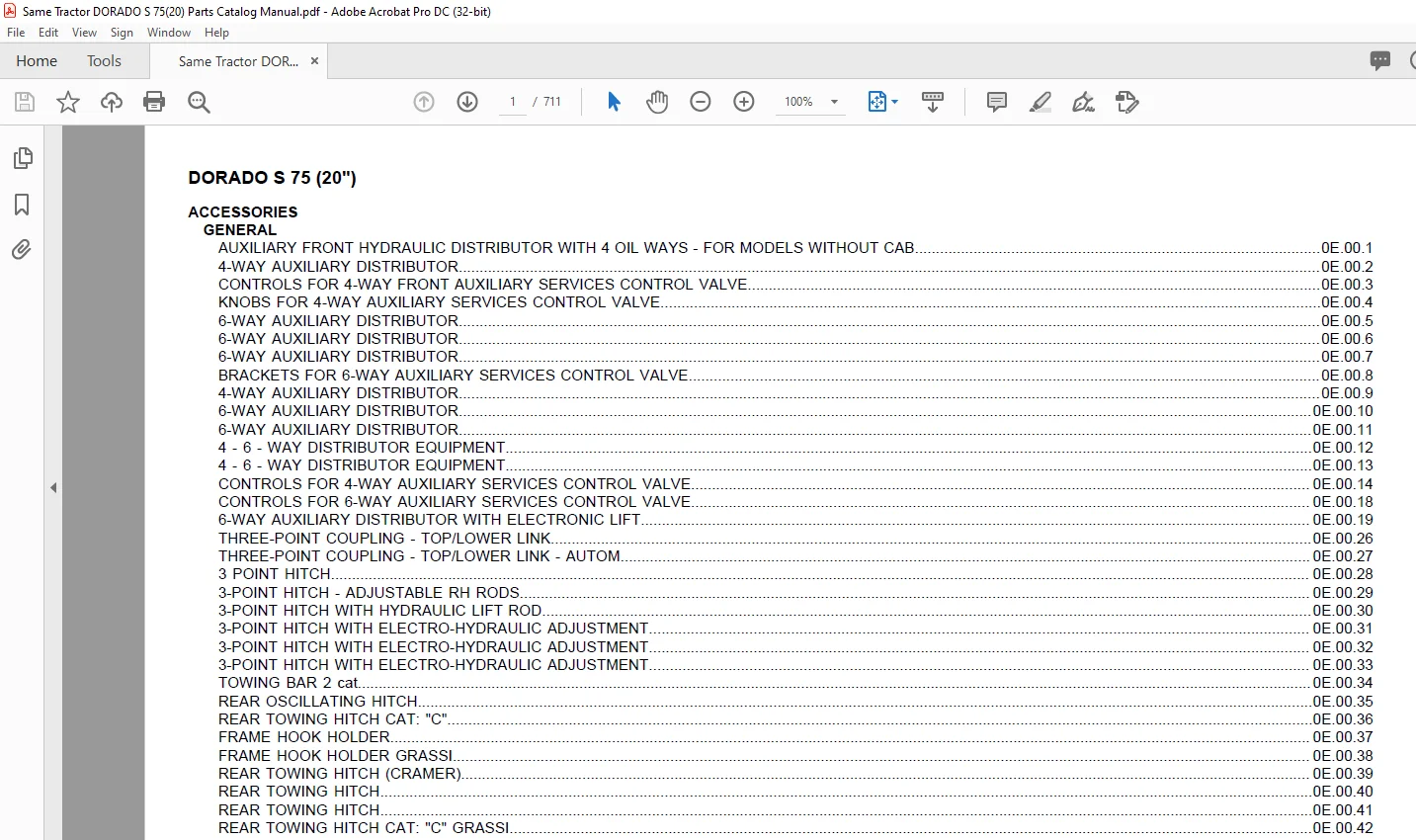Open the Help menu
This screenshot has width=1416, height=840.
click(x=216, y=33)
